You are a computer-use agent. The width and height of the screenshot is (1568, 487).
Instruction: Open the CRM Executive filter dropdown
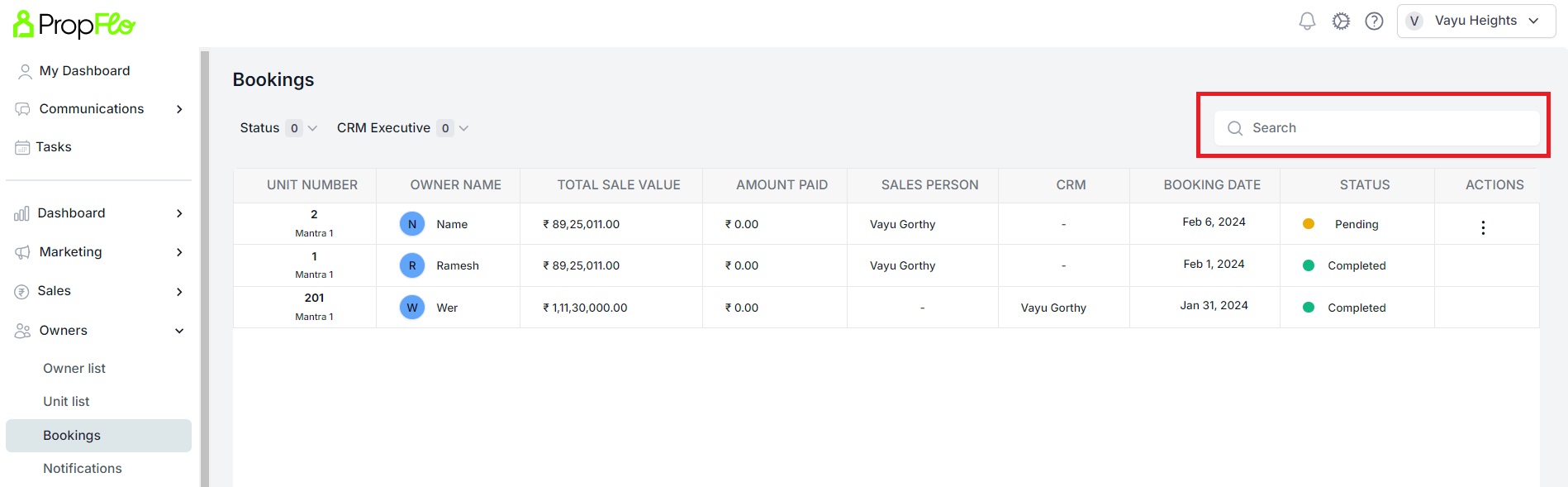click(x=402, y=128)
